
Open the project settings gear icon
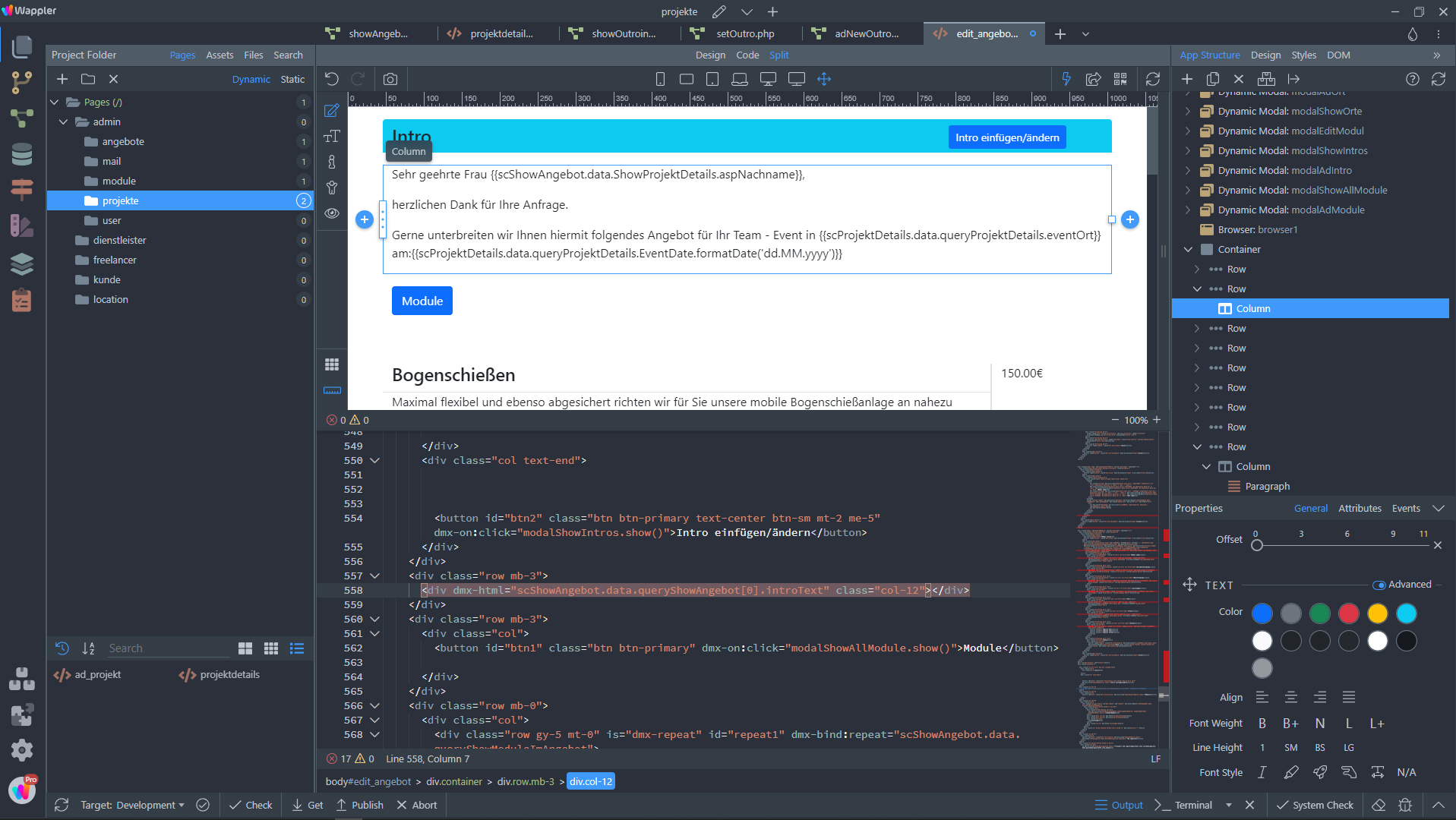[22, 750]
